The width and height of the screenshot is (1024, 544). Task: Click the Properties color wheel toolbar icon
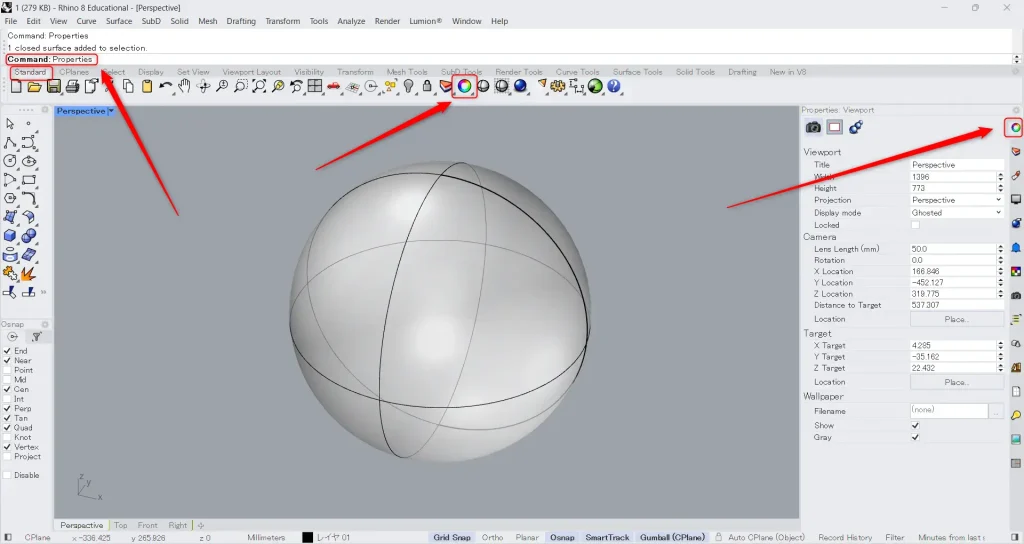(464, 87)
